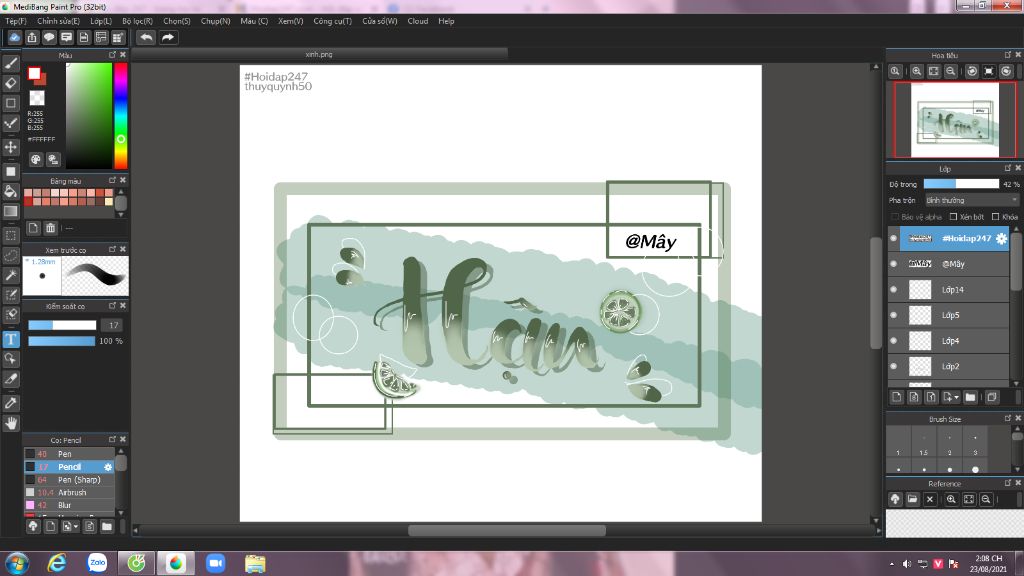Screen dimensions: 1024x576
Task: Undock the Lớp layers panel
Action: point(1008,168)
